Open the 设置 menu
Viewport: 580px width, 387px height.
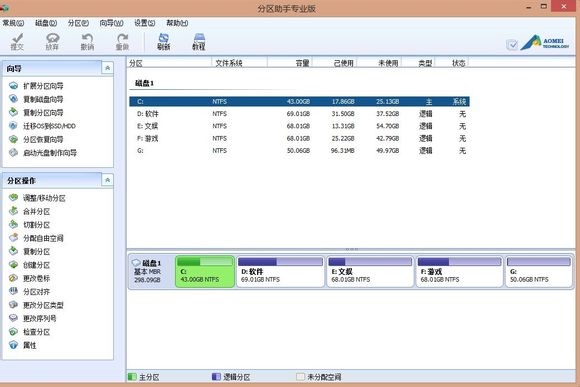145,23
